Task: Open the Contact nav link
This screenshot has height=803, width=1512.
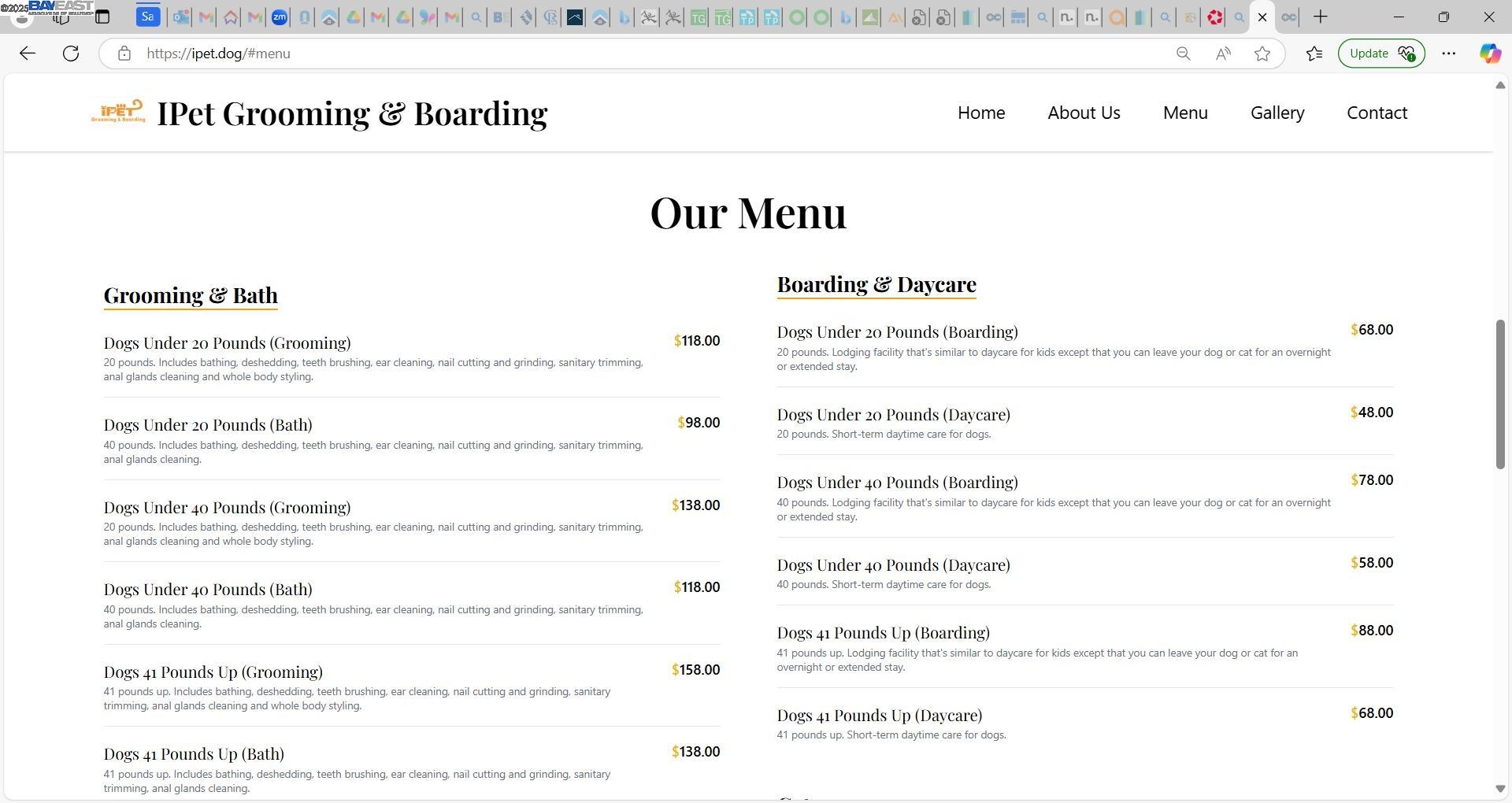Action: (x=1377, y=113)
